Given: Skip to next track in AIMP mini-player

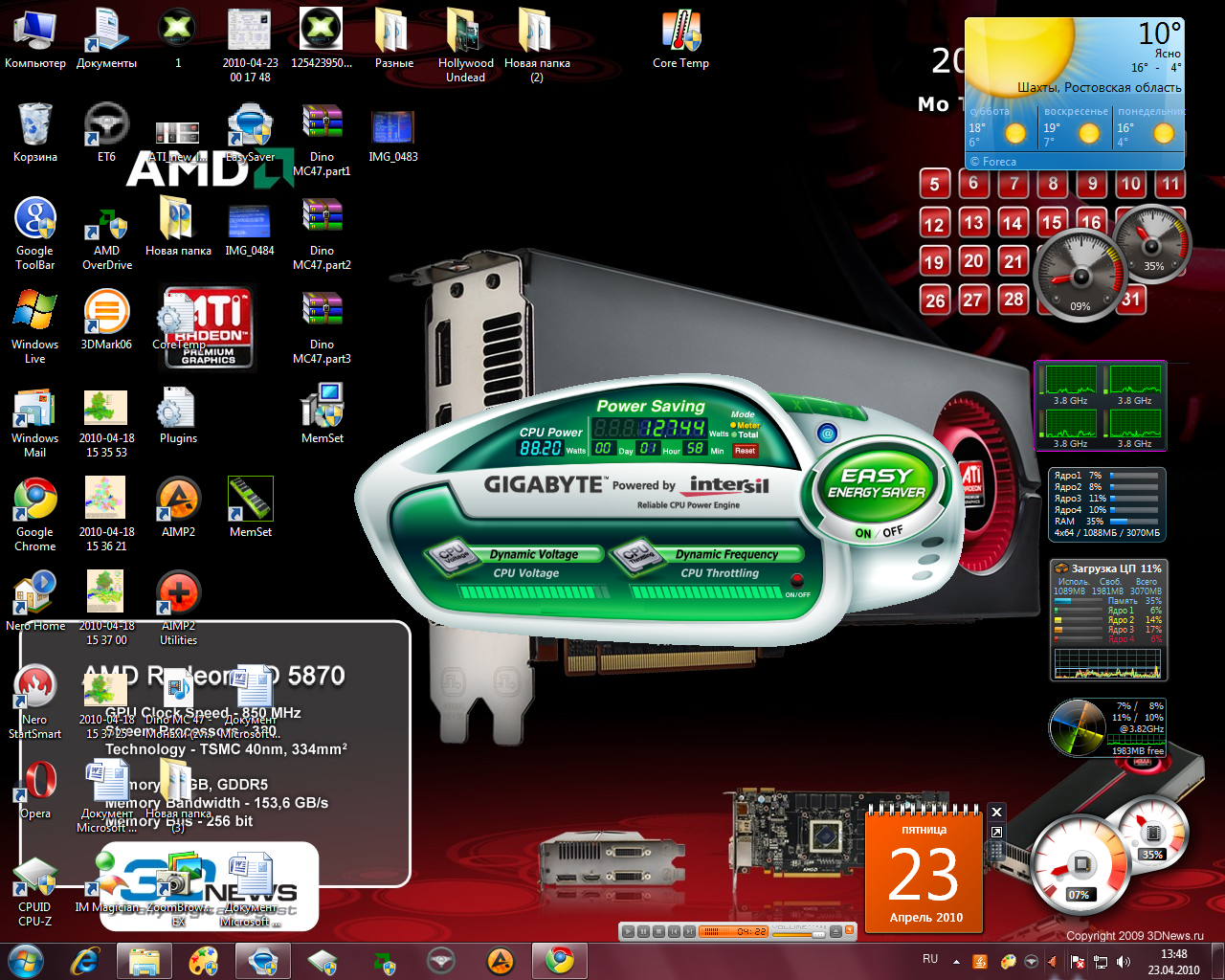Looking at the screenshot, I should pos(689,931).
